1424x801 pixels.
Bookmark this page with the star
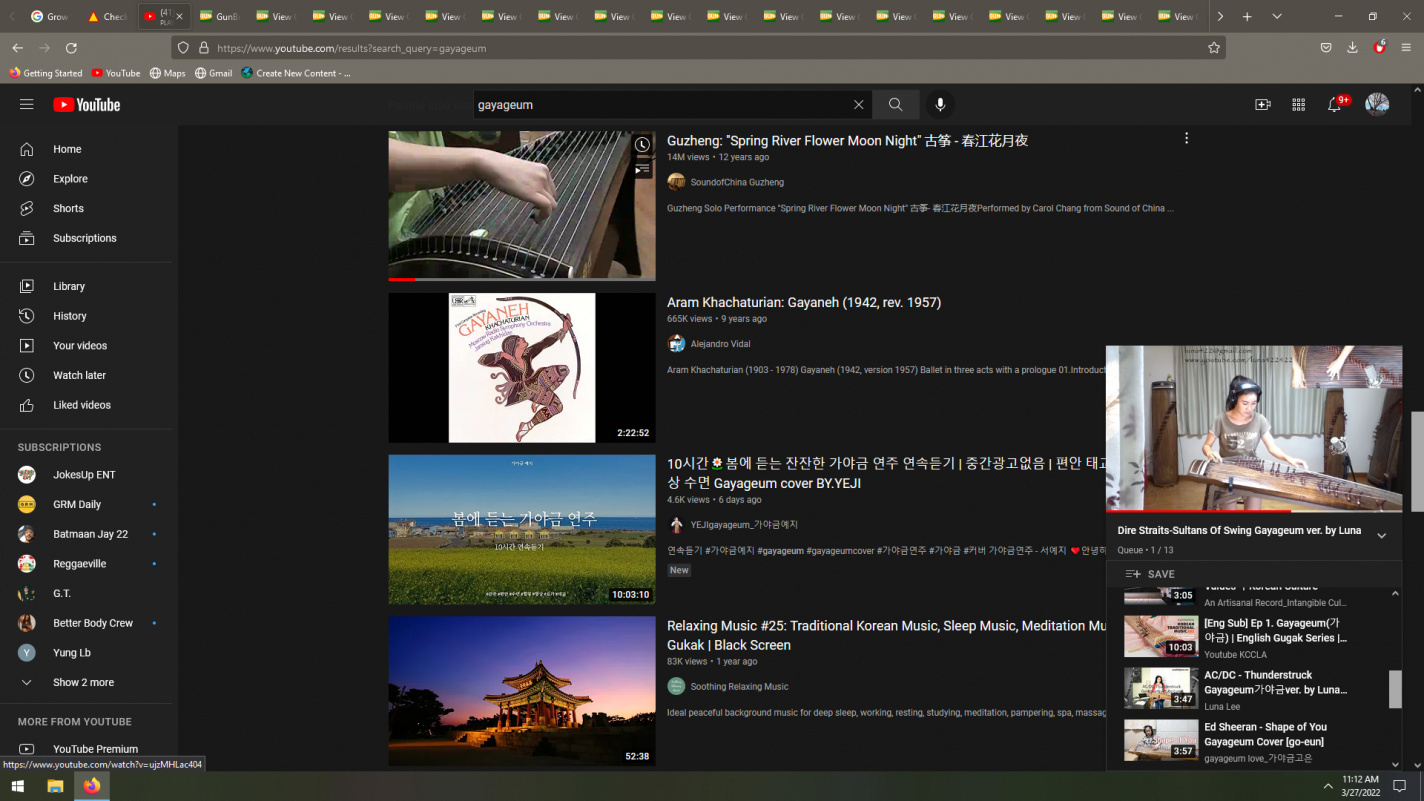coord(1214,48)
